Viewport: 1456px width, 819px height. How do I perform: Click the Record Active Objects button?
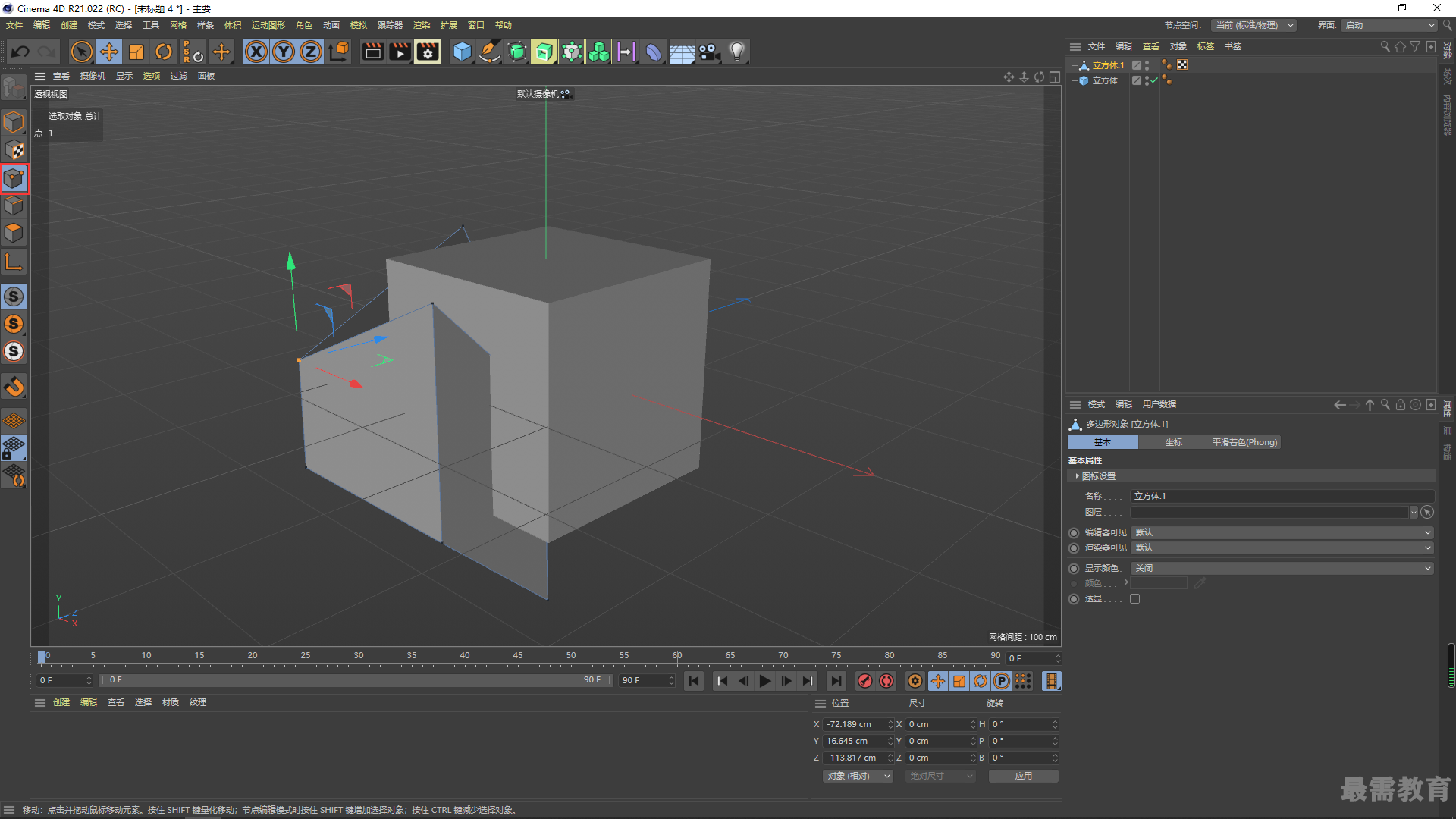coord(864,681)
